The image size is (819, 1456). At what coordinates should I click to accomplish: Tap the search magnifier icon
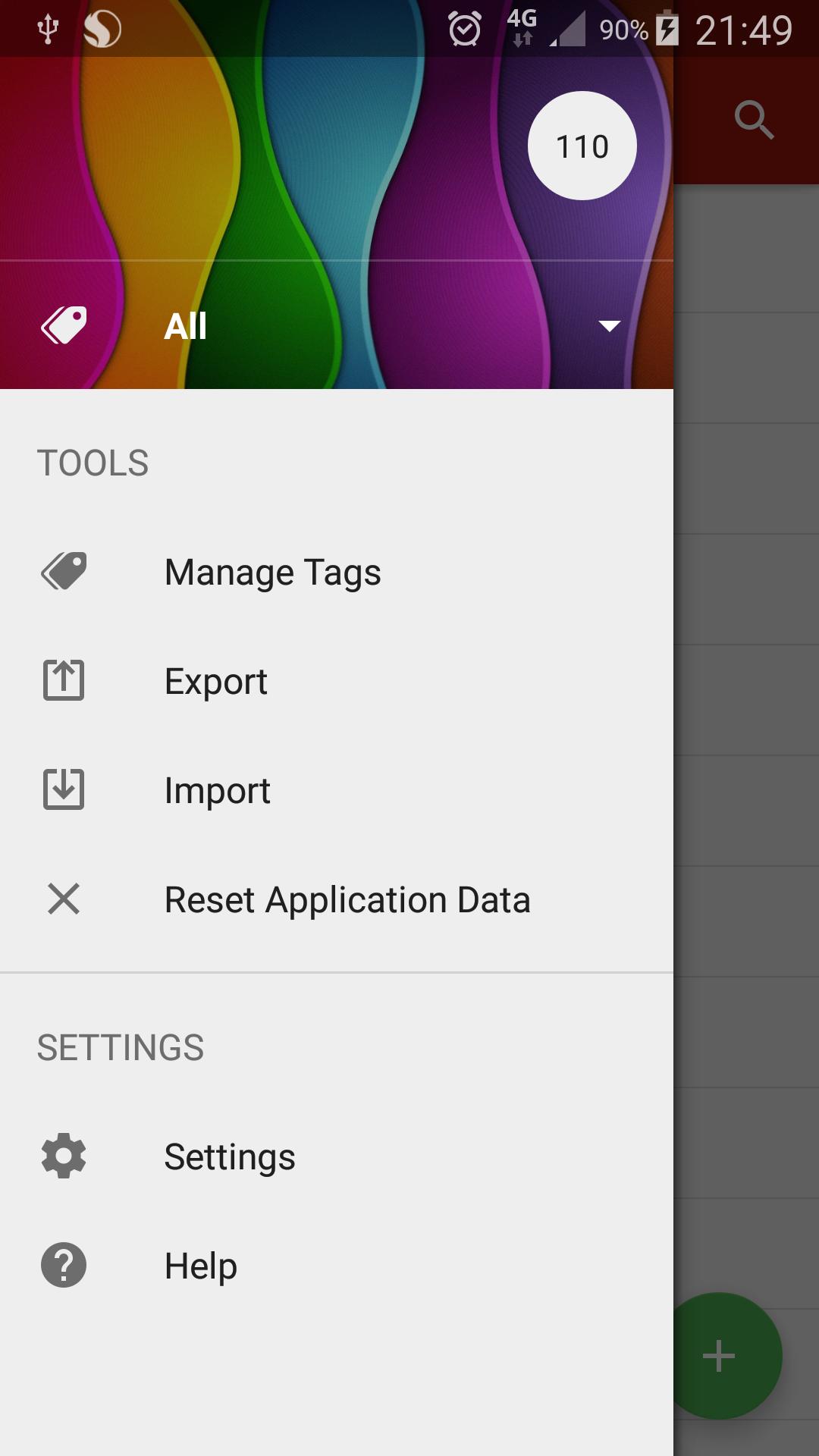[x=754, y=120]
